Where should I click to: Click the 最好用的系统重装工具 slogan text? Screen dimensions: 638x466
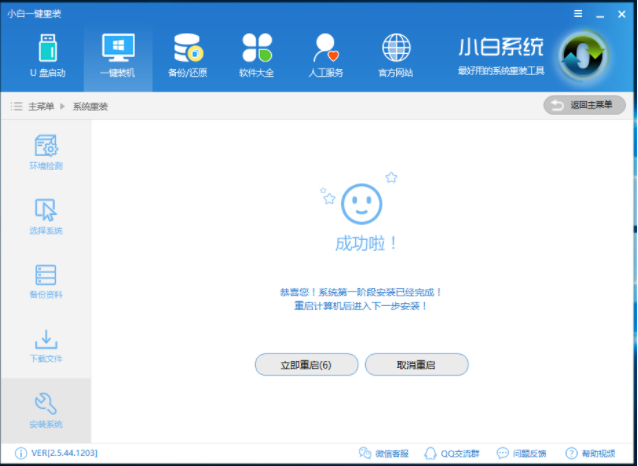tap(501, 71)
